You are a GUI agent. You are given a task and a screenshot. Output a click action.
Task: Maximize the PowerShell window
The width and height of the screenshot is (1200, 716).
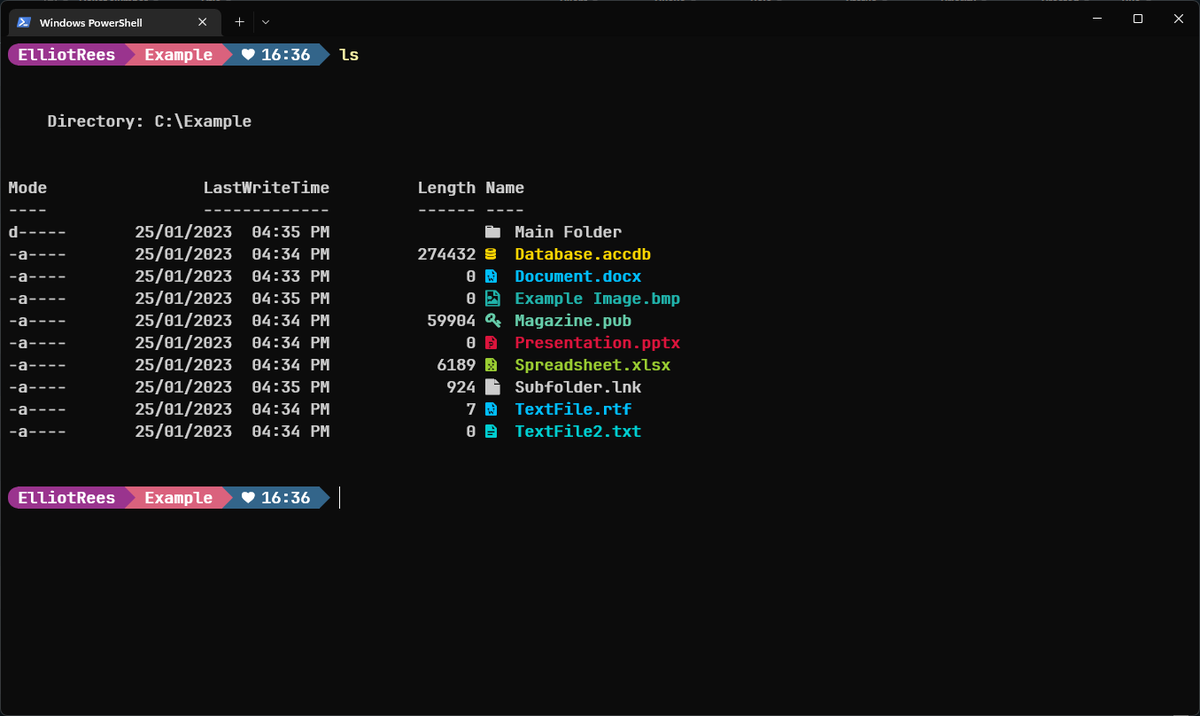[x=1137, y=19]
